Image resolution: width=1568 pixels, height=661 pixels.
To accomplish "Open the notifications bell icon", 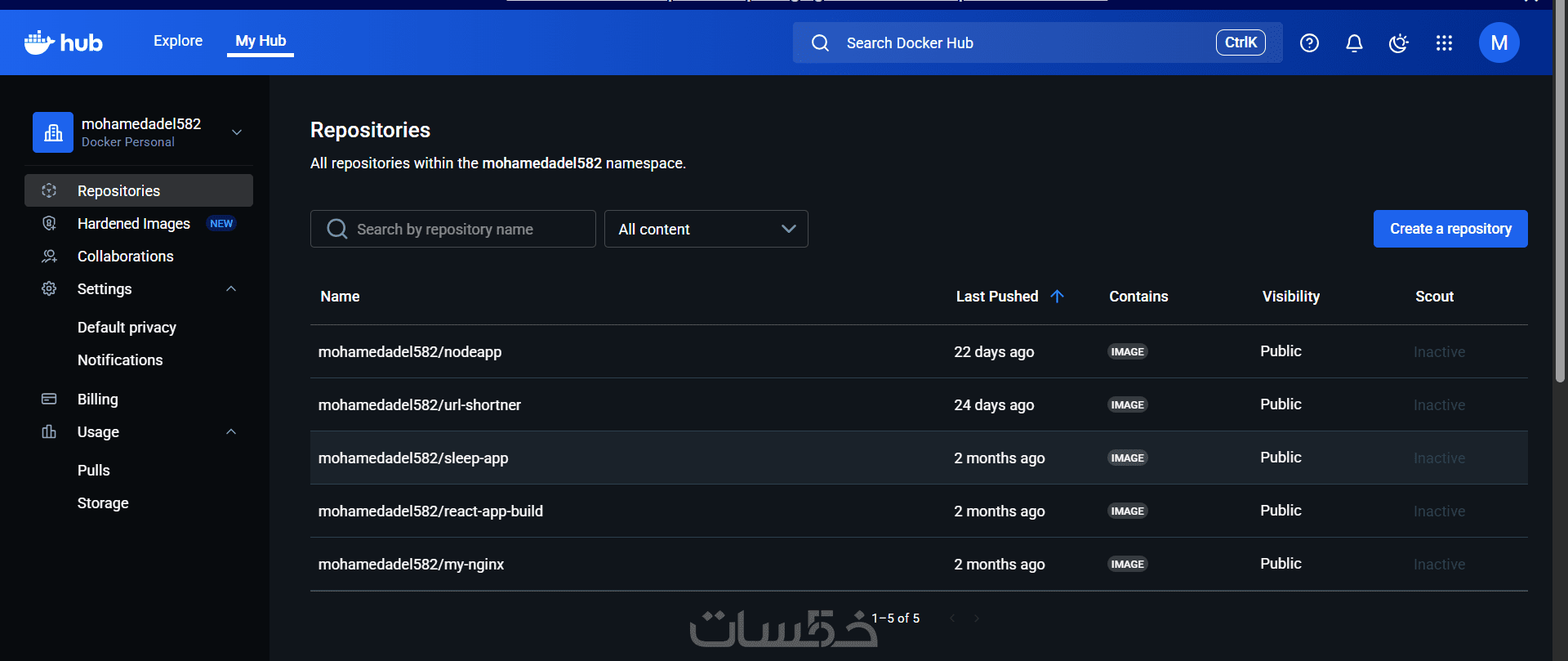I will 1354,43.
